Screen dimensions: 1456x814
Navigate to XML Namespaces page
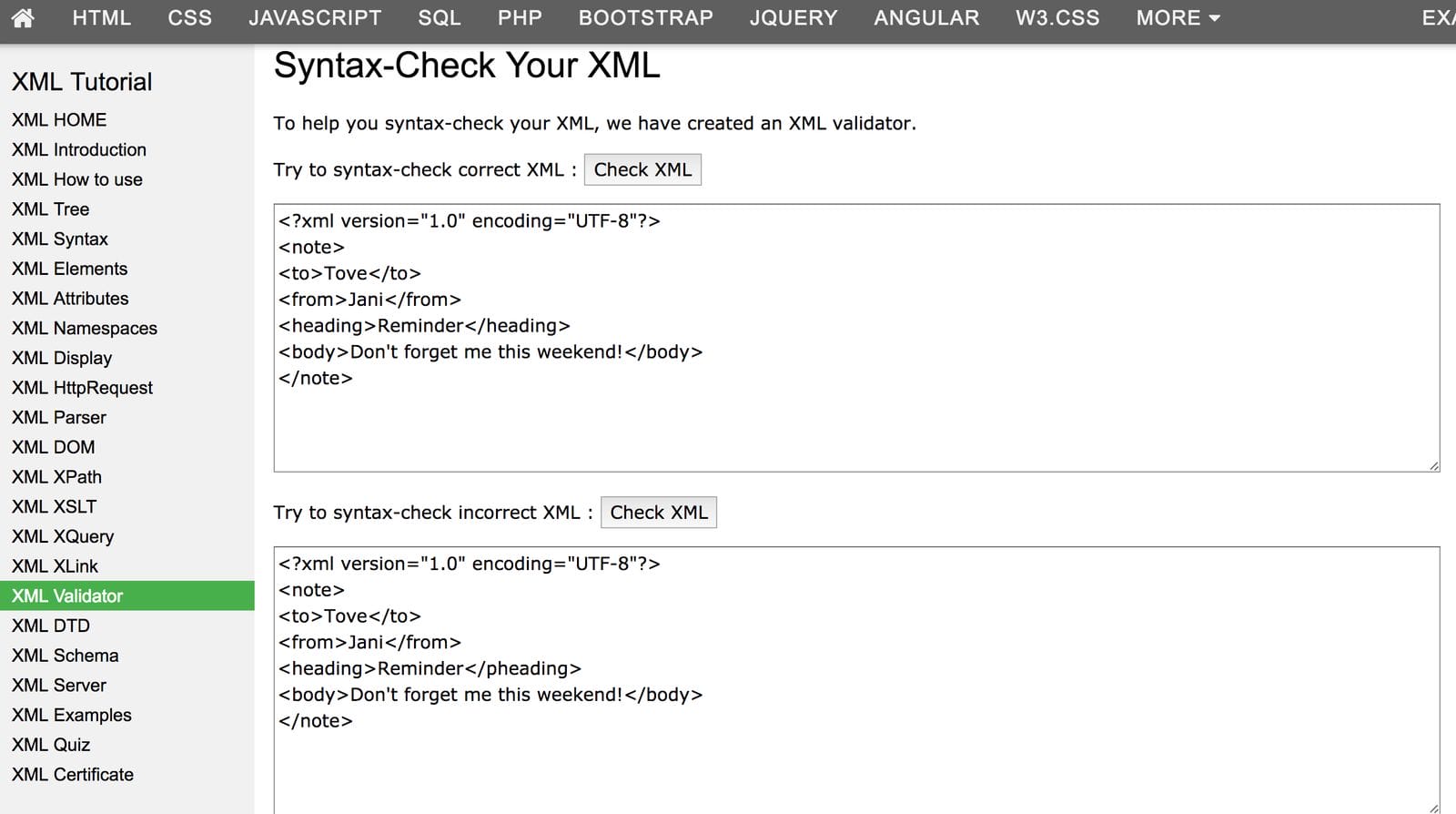click(x=85, y=328)
